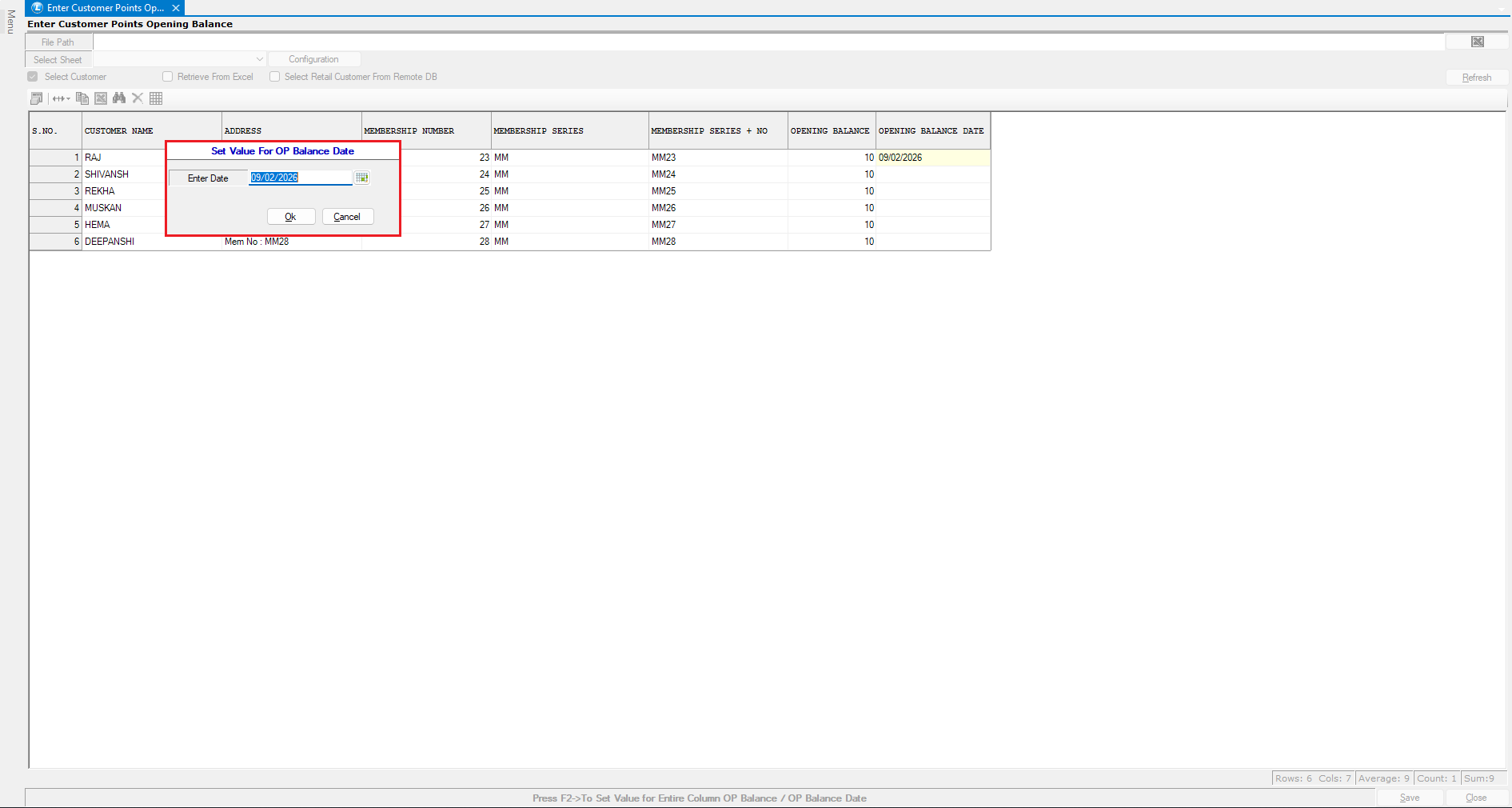
Task: Toggle the Select Customer checkbox
Action: tap(33, 77)
